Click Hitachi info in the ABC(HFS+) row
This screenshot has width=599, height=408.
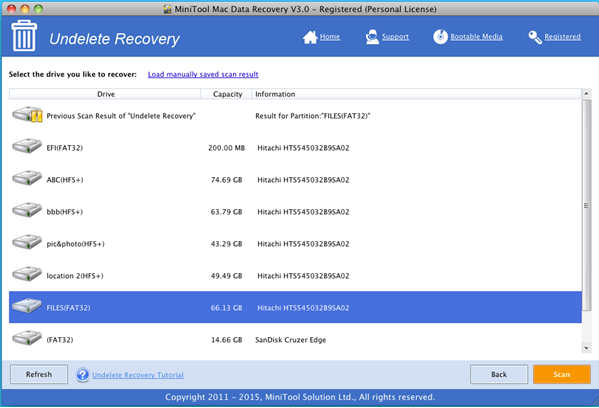pos(303,180)
